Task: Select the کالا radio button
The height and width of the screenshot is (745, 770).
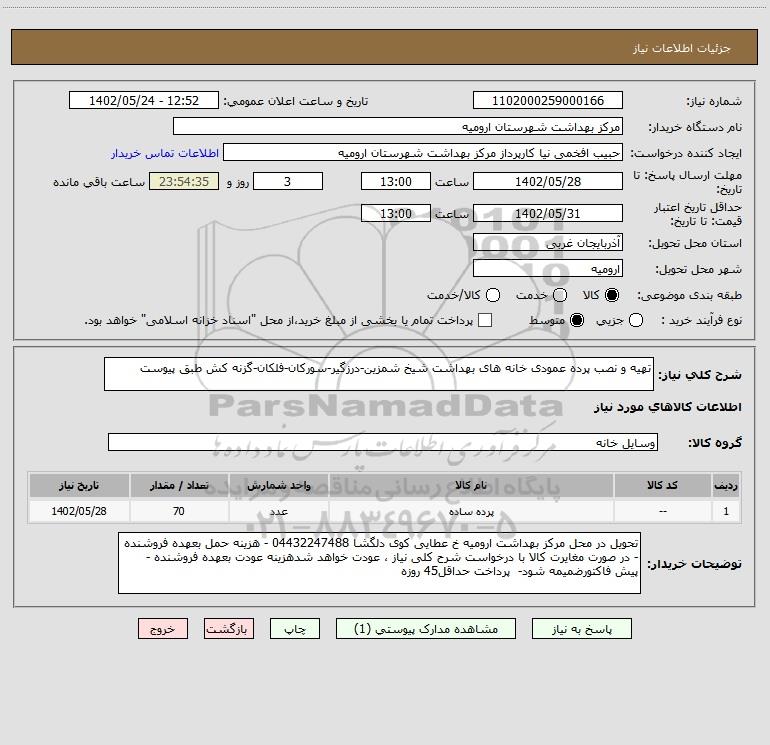Action: click(612, 295)
